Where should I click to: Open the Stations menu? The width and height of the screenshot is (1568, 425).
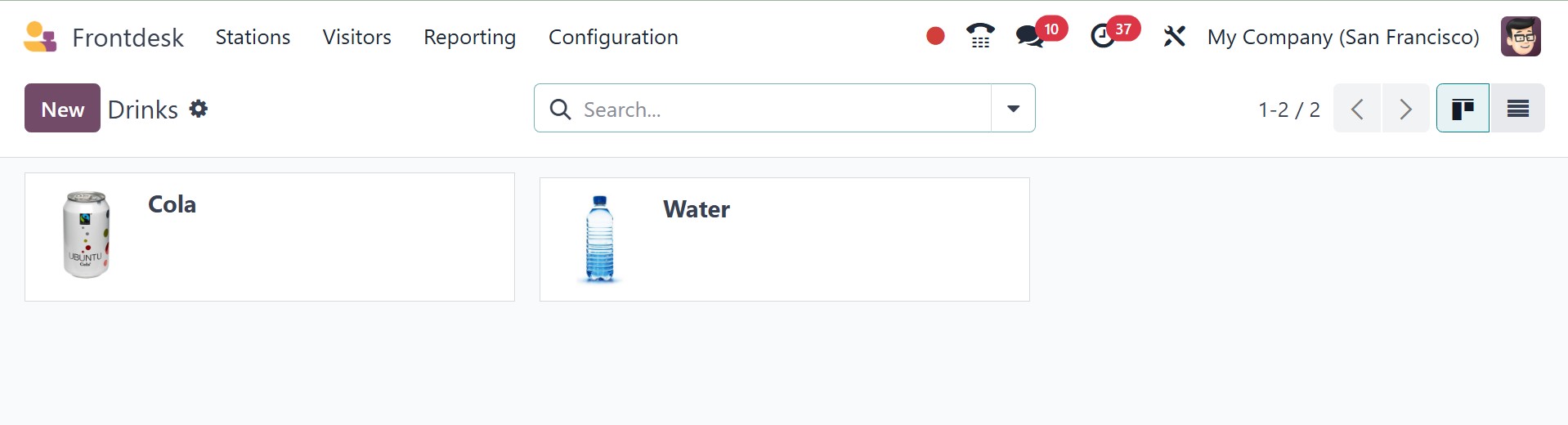[253, 37]
